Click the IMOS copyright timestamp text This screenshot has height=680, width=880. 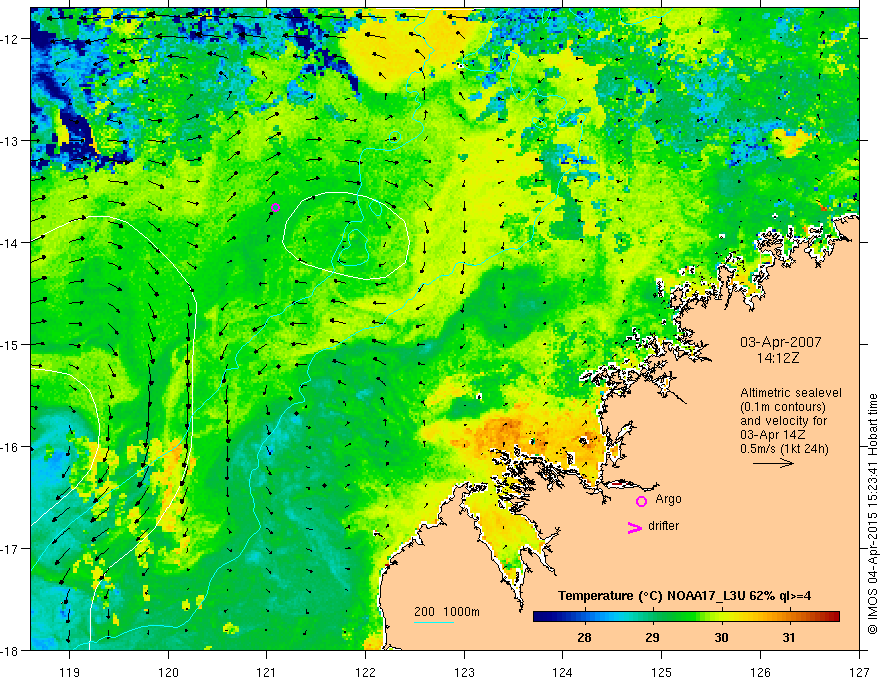pos(872,514)
